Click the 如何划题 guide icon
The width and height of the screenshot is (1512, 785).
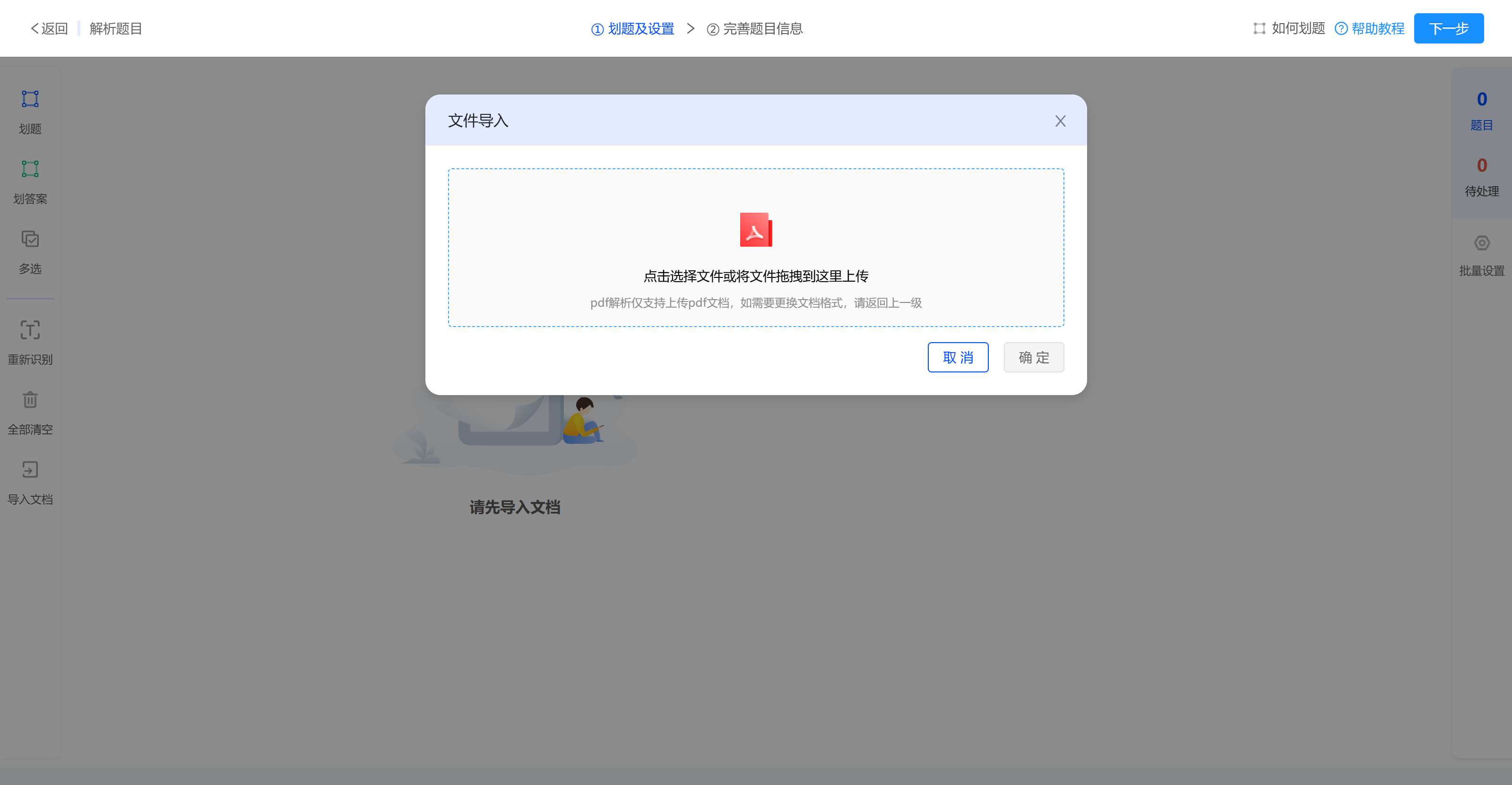(x=1259, y=28)
